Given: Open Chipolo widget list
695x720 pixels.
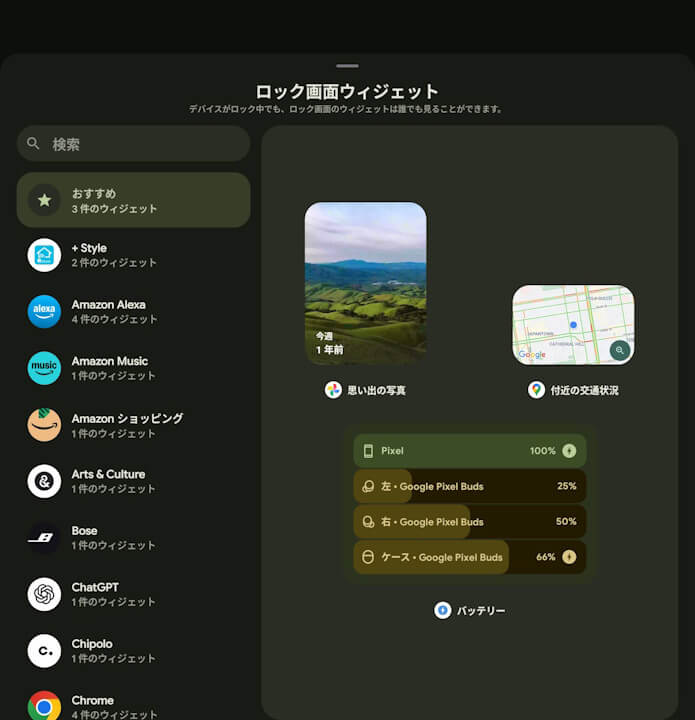Looking at the screenshot, I should tap(134, 651).
